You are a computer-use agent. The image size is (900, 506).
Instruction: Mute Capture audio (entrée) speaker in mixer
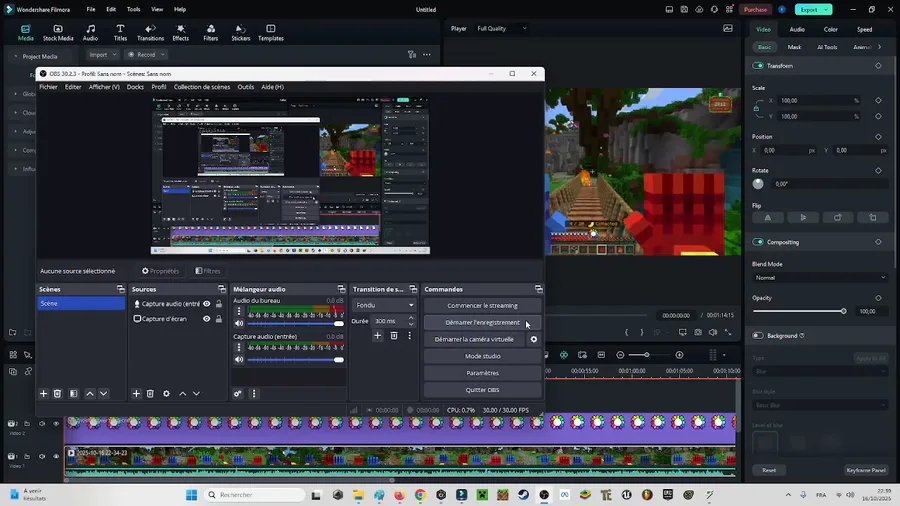[239, 360]
